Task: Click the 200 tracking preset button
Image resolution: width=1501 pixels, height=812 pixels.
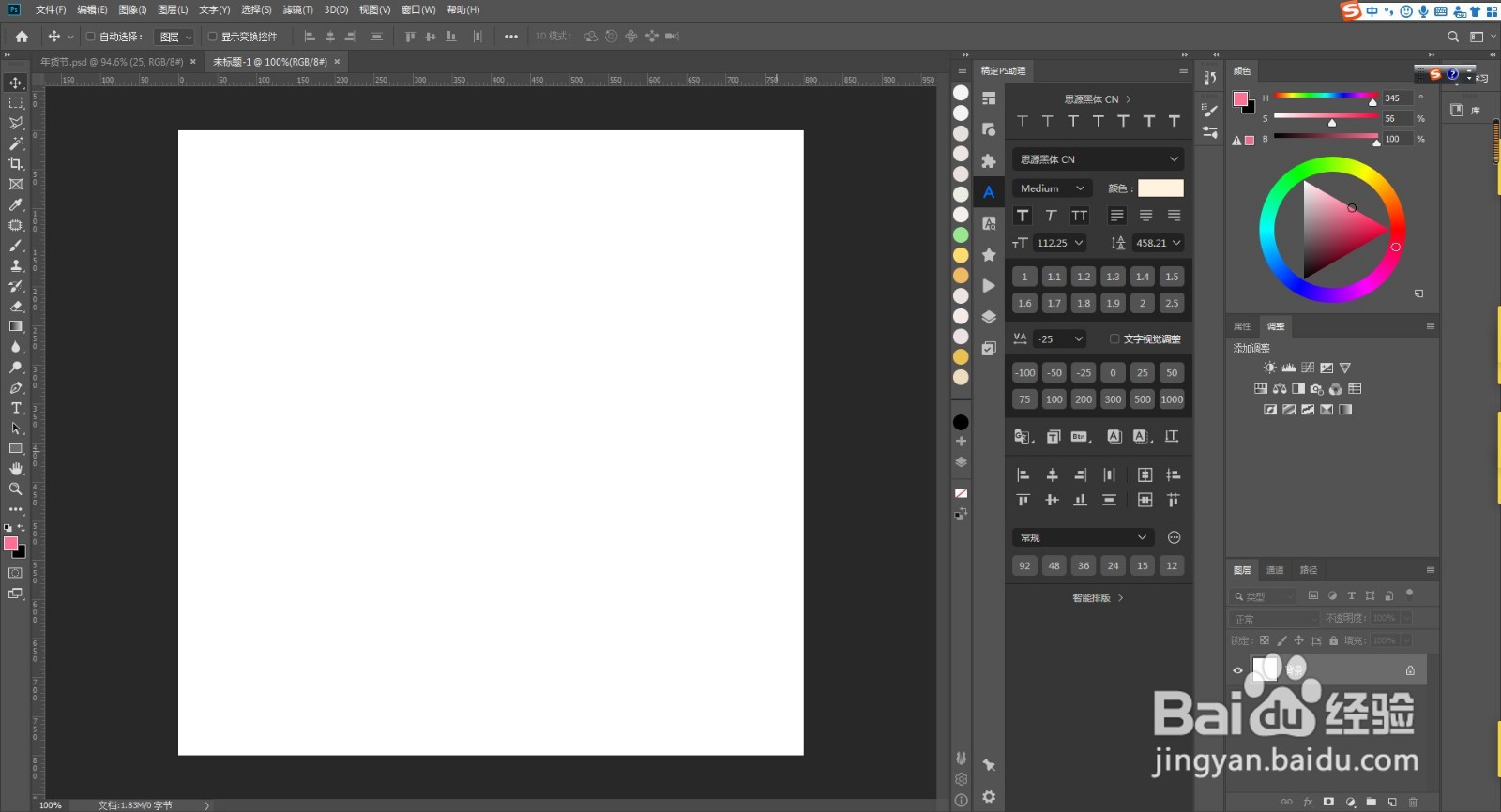Action: click(1084, 399)
